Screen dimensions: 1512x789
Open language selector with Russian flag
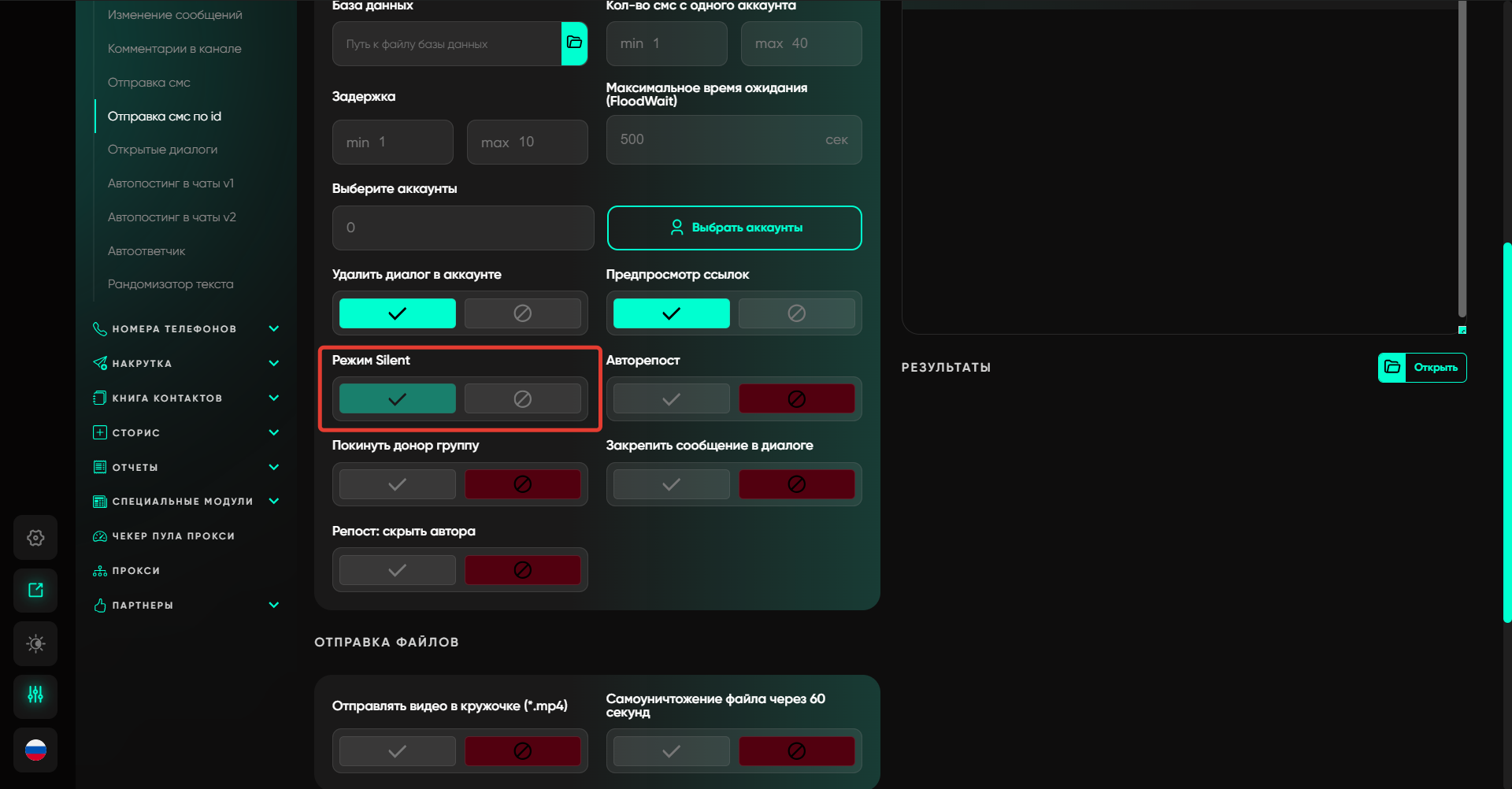point(35,750)
